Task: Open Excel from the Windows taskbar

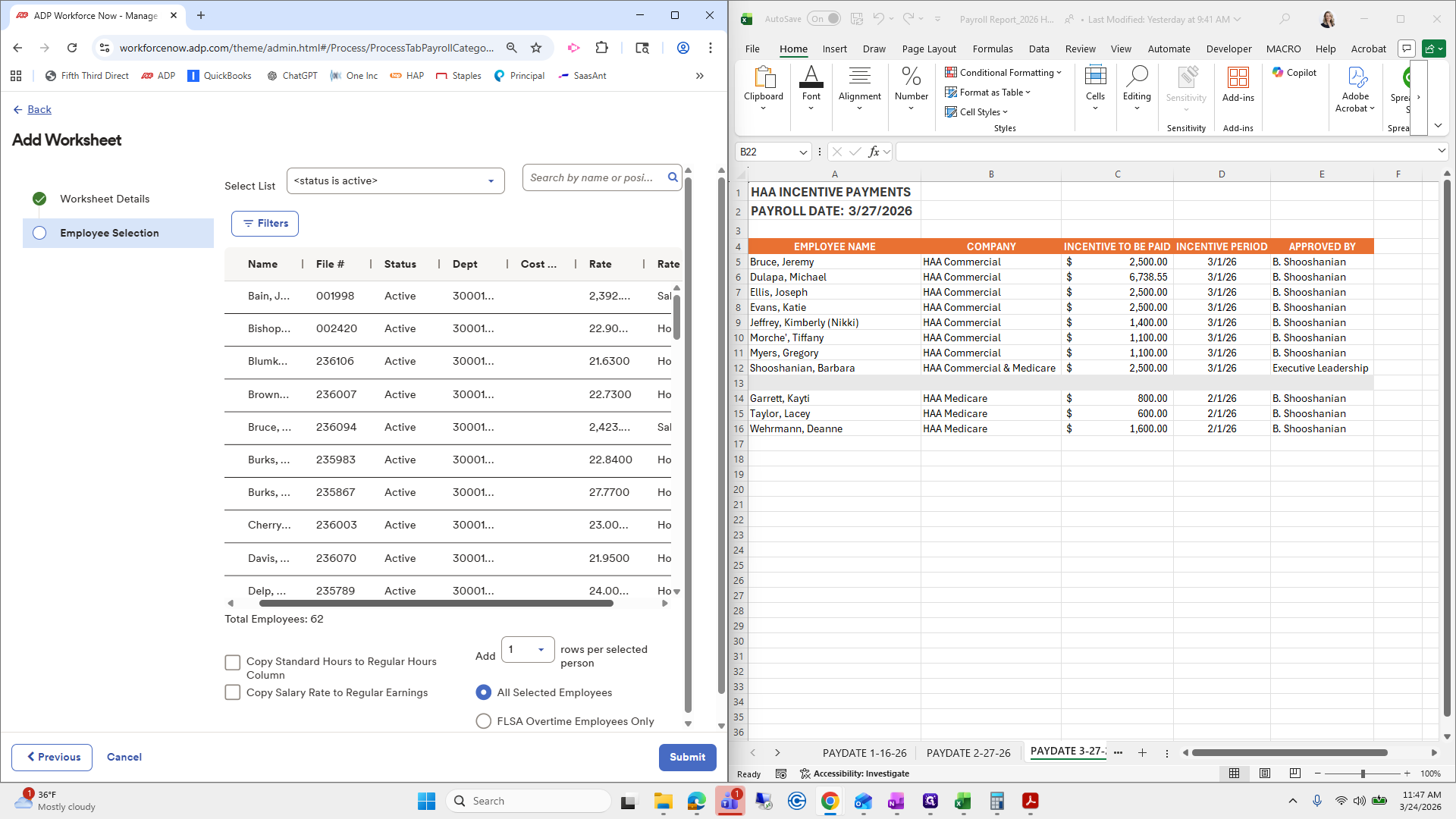Action: coord(962,801)
